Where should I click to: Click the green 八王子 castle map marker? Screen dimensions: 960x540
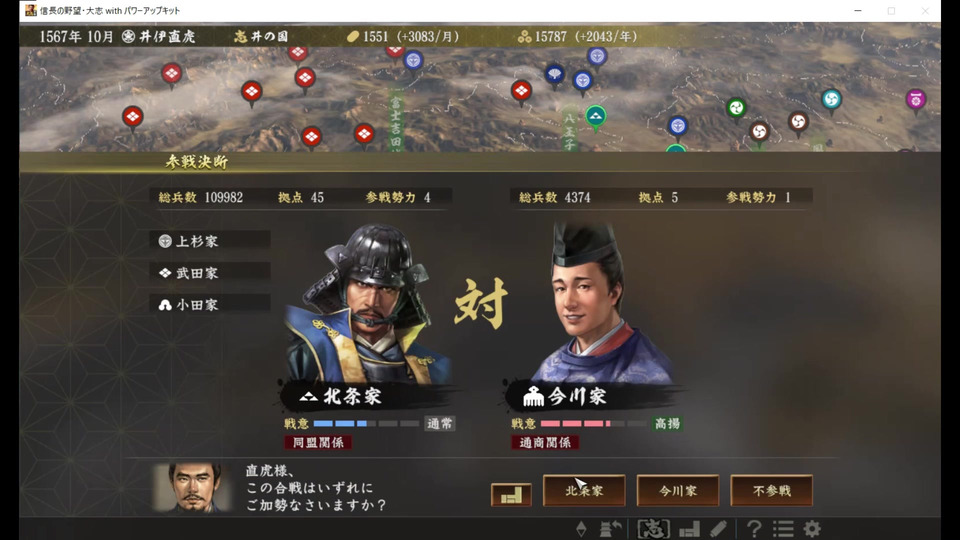596,116
